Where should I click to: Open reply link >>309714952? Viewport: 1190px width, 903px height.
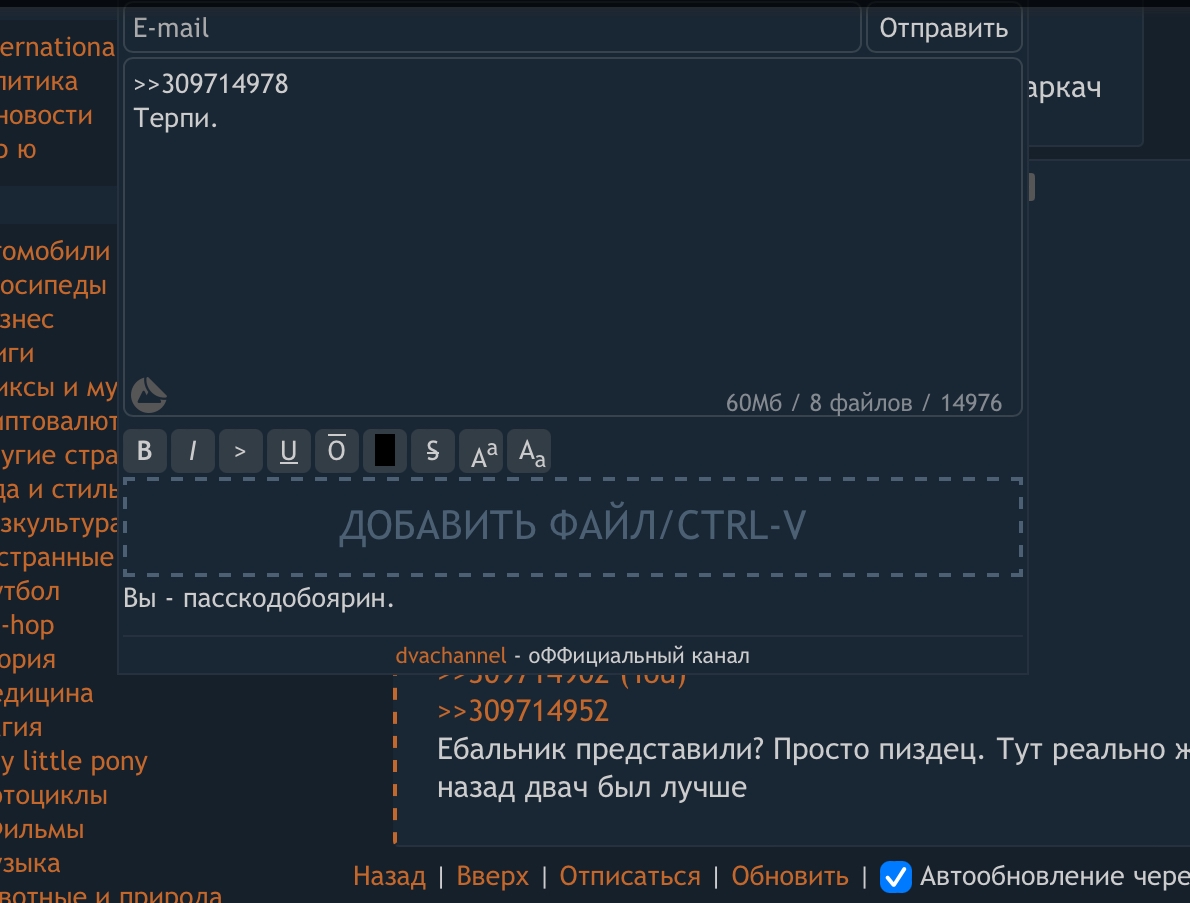(523, 711)
